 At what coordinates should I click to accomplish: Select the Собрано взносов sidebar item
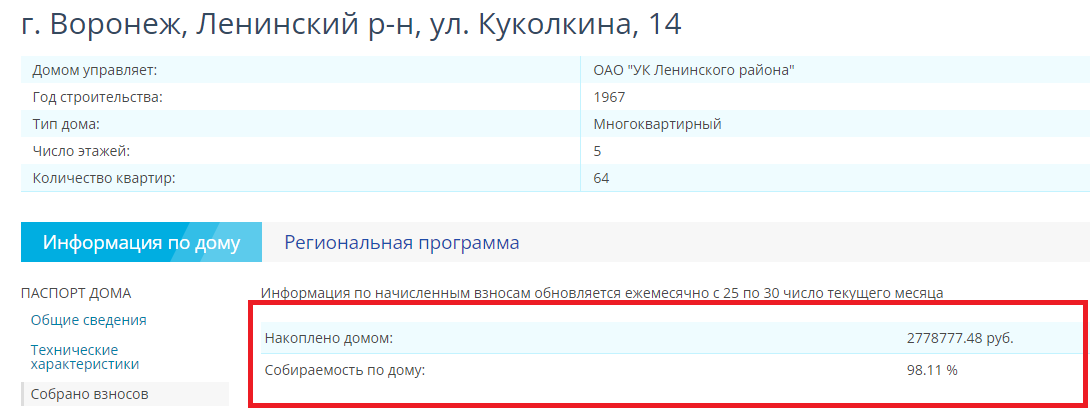point(125,394)
